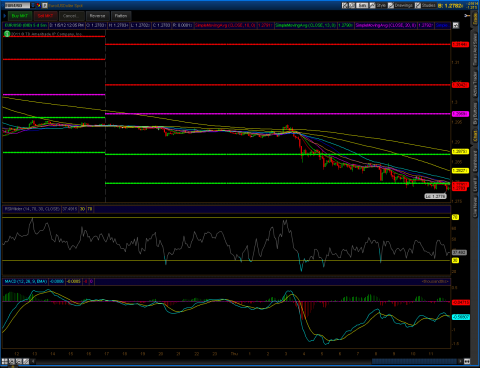Click the Drawings pencil icon

(391, 5)
